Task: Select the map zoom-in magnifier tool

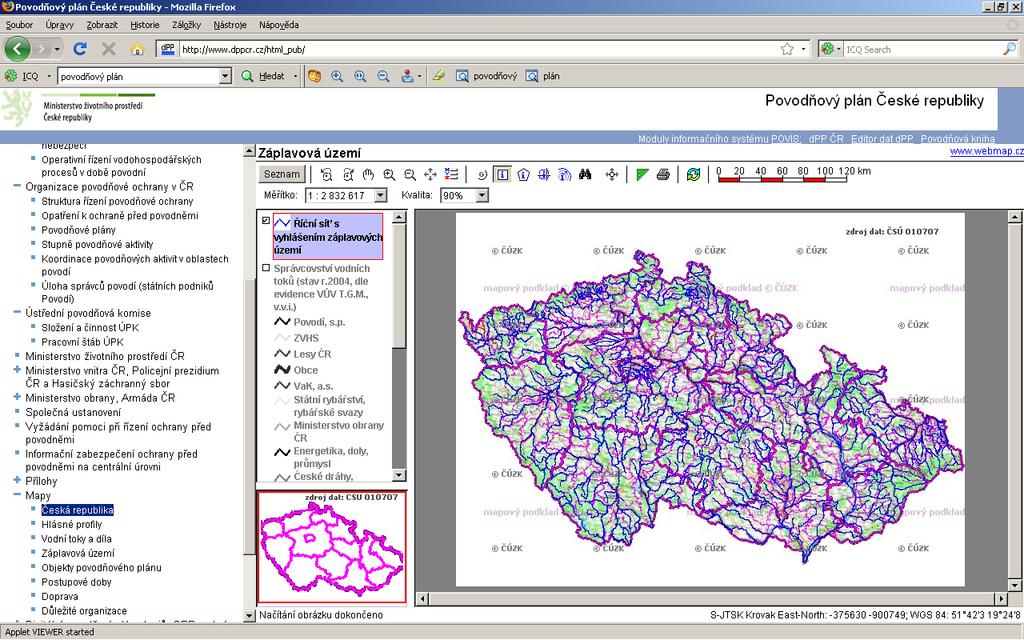Action: click(x=389, y=174)
